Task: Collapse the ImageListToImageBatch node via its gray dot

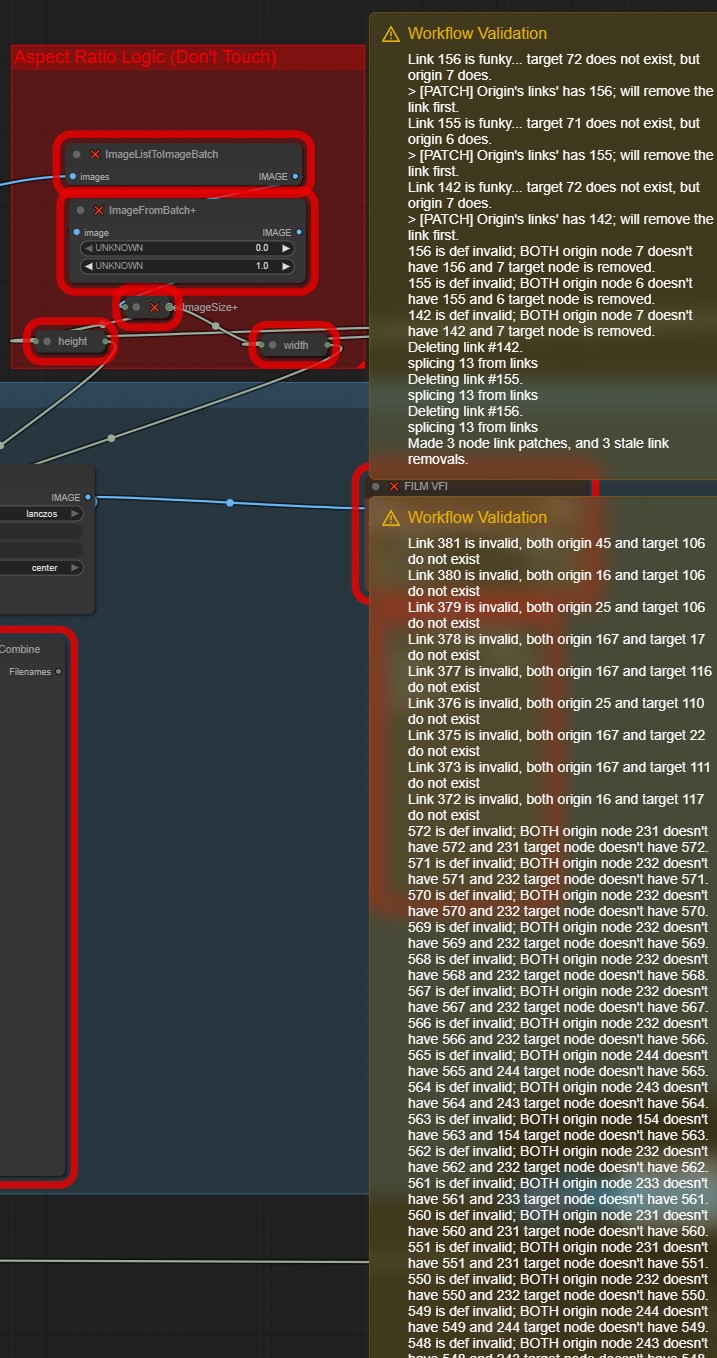Action: pyautogui.click(x=77, y=155)
